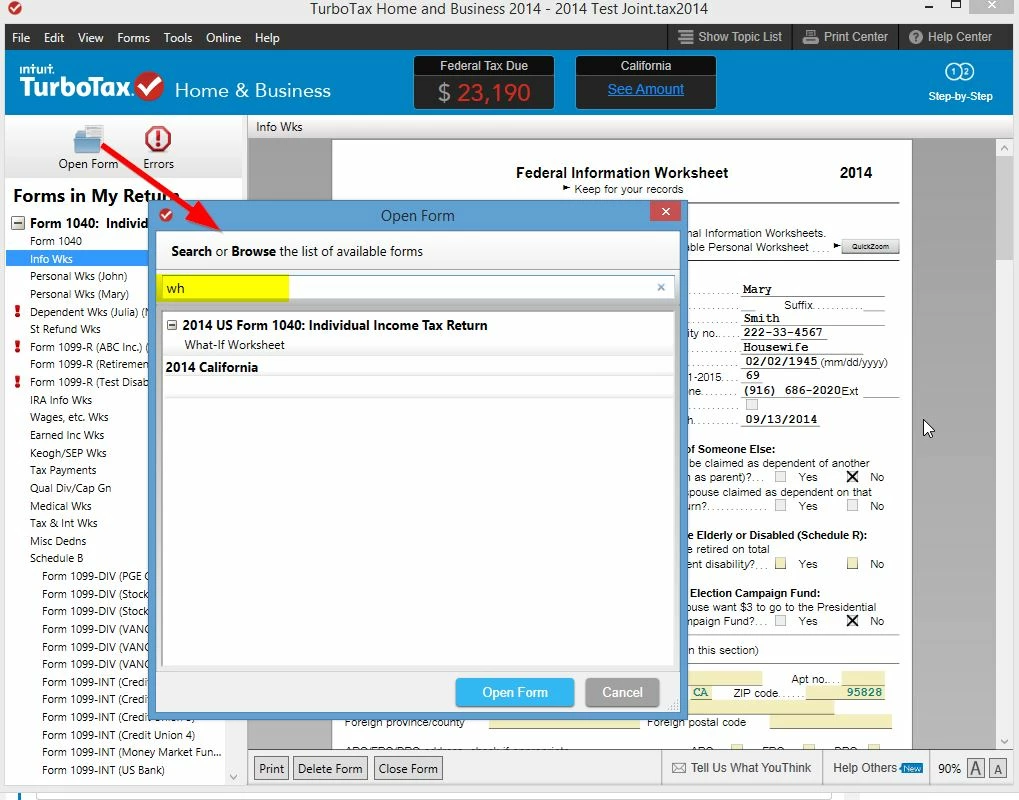Click the worksheet vertical scrollbar up arrow

point(1004,148)
